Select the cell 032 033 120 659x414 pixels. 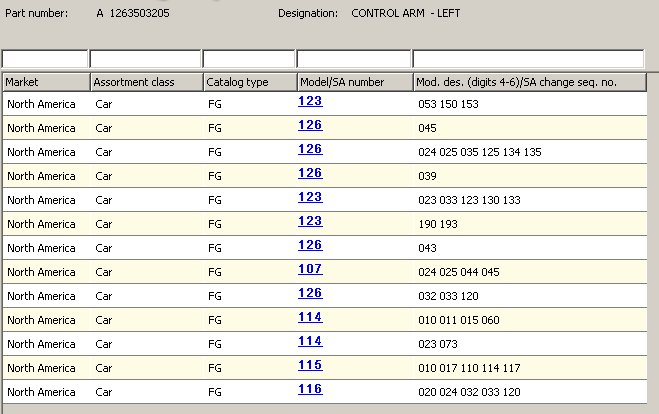click(x=448, y=296)
